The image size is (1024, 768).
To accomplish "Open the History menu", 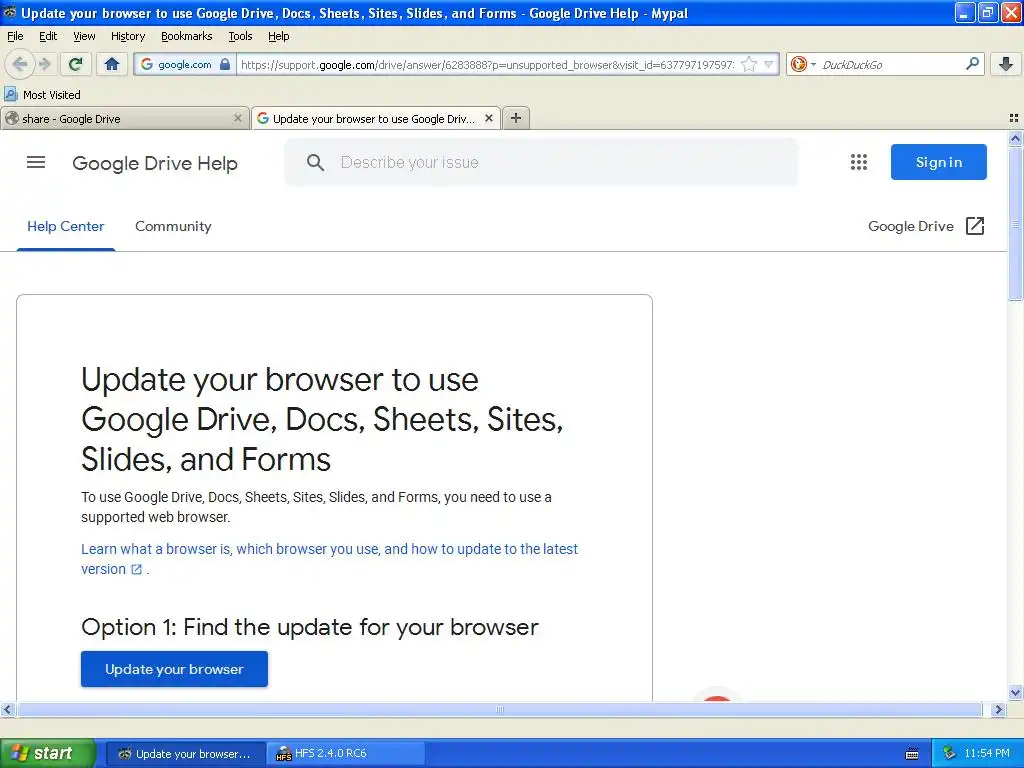I will pos(128,36).
